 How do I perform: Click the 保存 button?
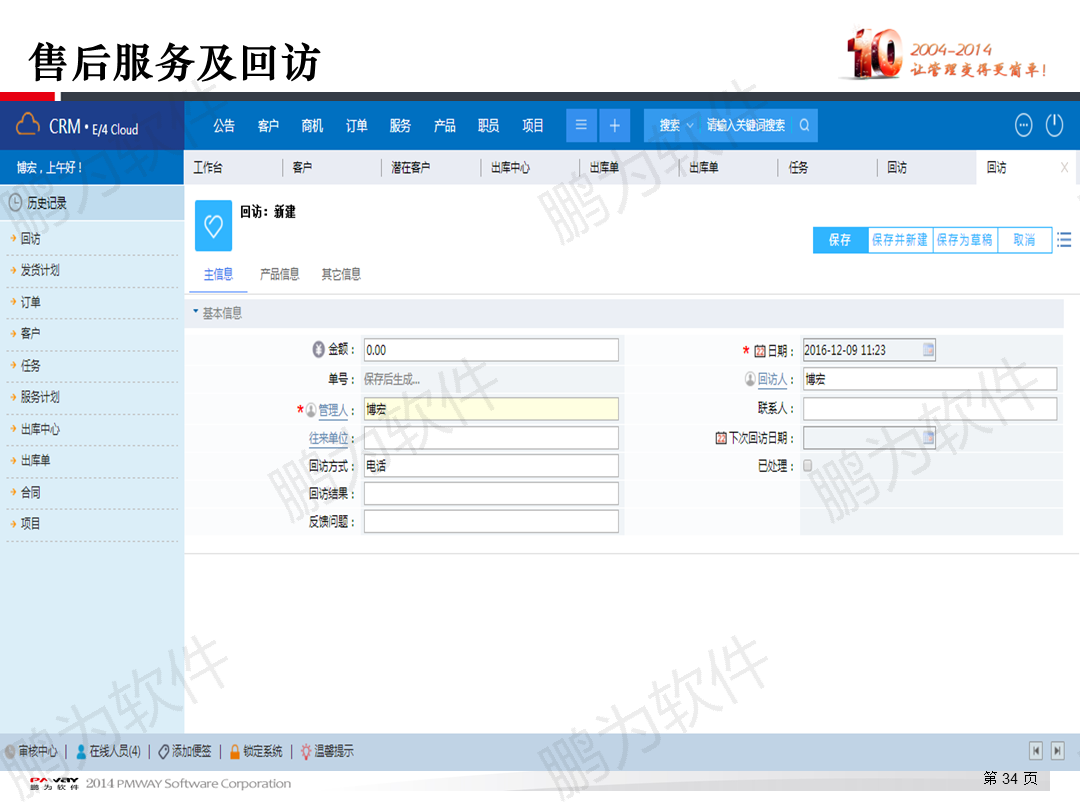pyautogui.click(x=840, y=240)
